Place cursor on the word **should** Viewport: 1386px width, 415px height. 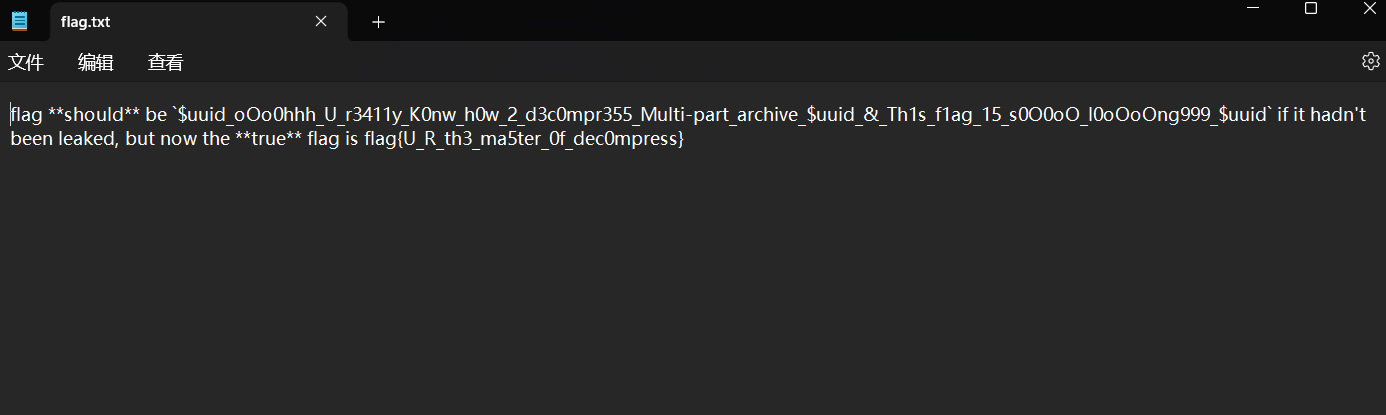94,115
